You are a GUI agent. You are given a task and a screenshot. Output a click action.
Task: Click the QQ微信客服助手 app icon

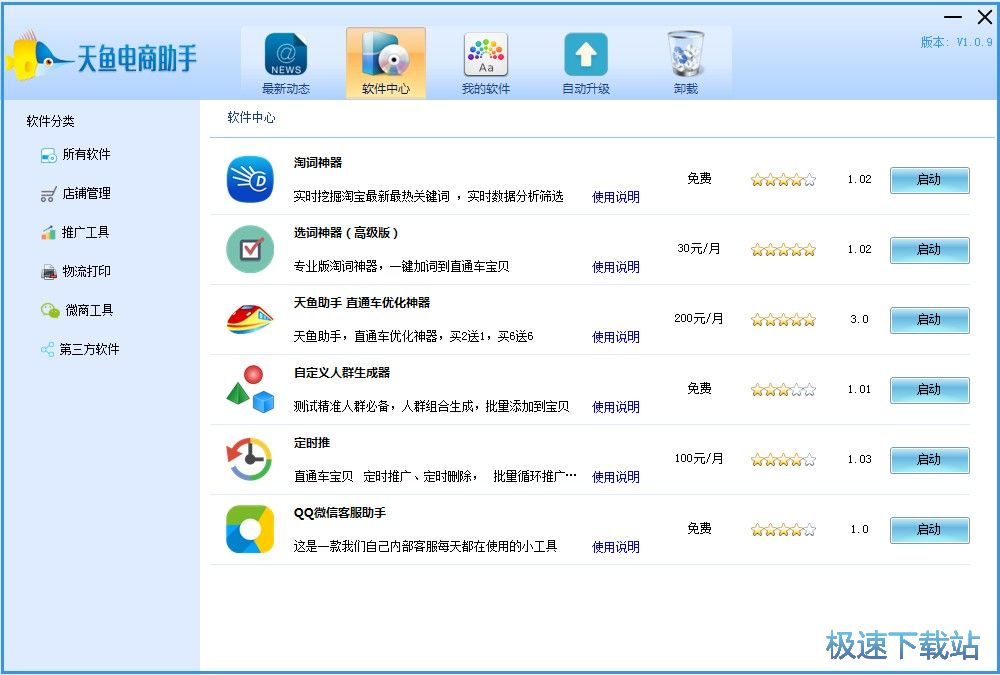[x=249, y=529]
